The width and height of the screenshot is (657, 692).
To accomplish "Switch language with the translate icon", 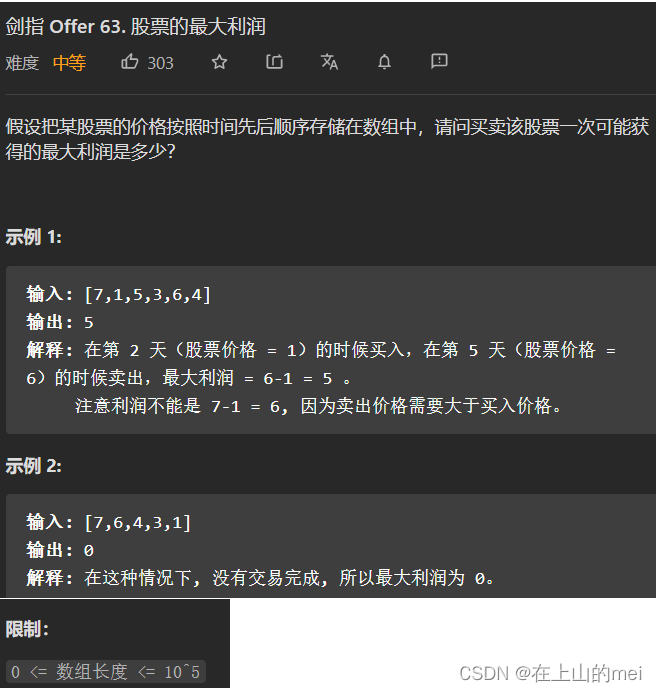I will click(329, 62).
